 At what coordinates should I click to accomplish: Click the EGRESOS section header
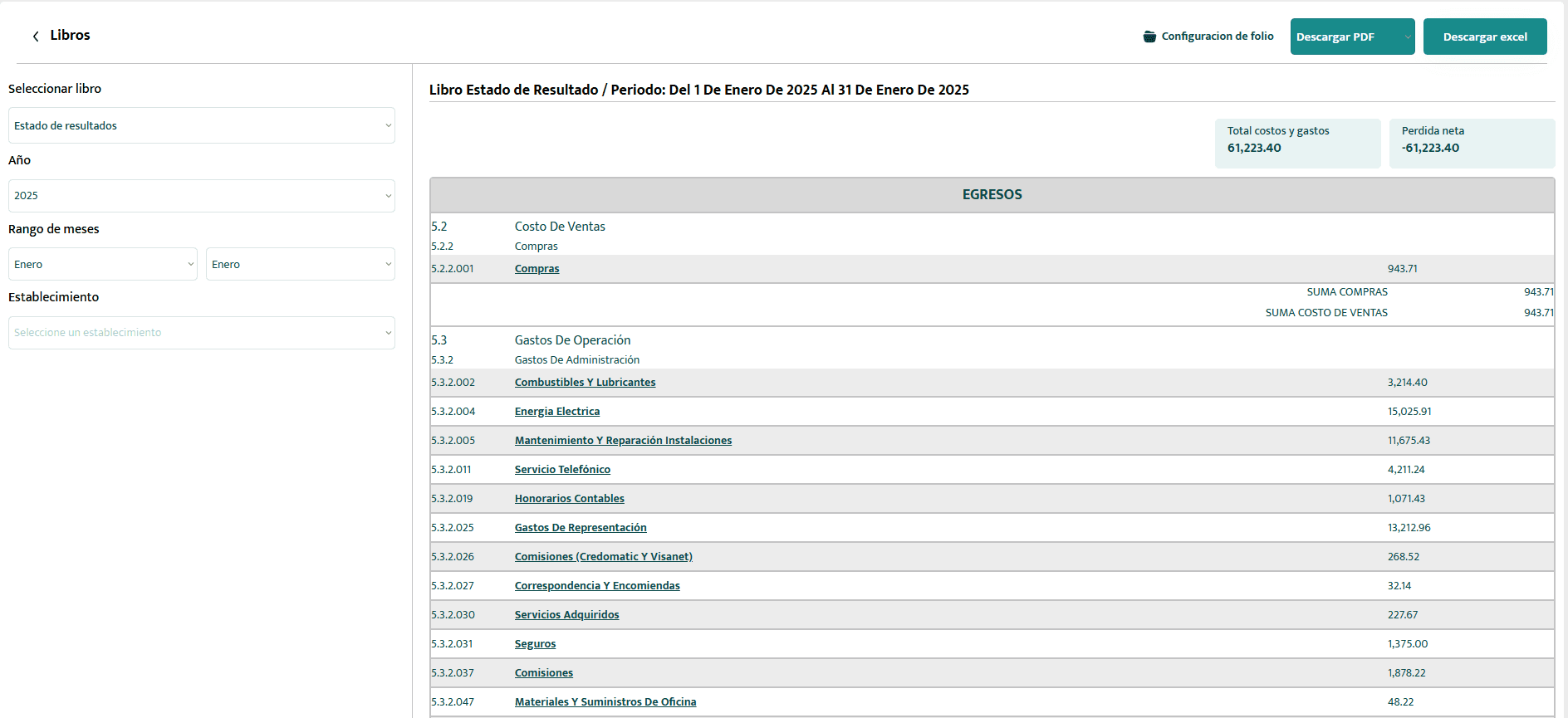point(992,195)
